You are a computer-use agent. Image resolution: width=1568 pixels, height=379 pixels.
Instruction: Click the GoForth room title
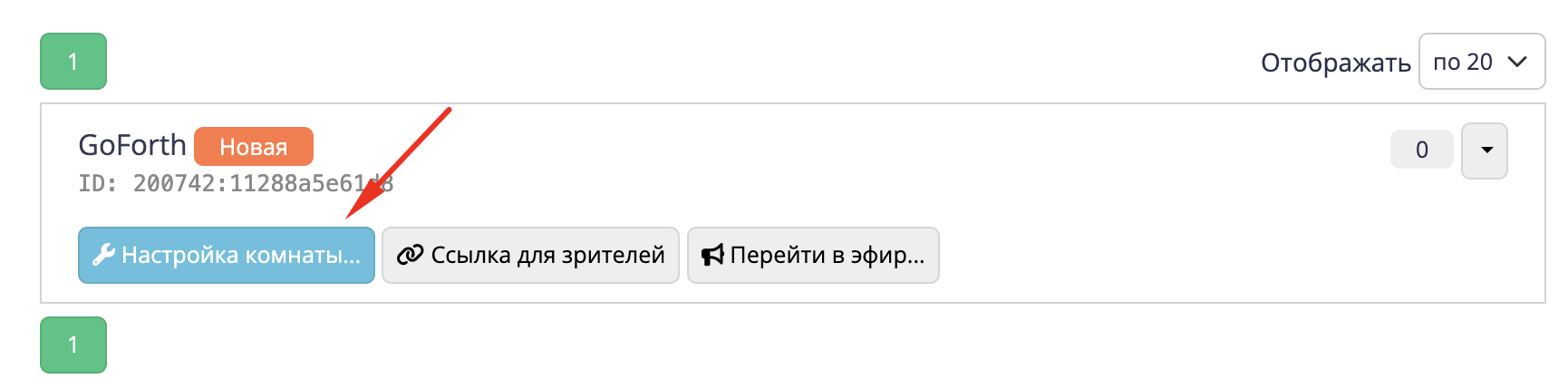pos(132,145)
